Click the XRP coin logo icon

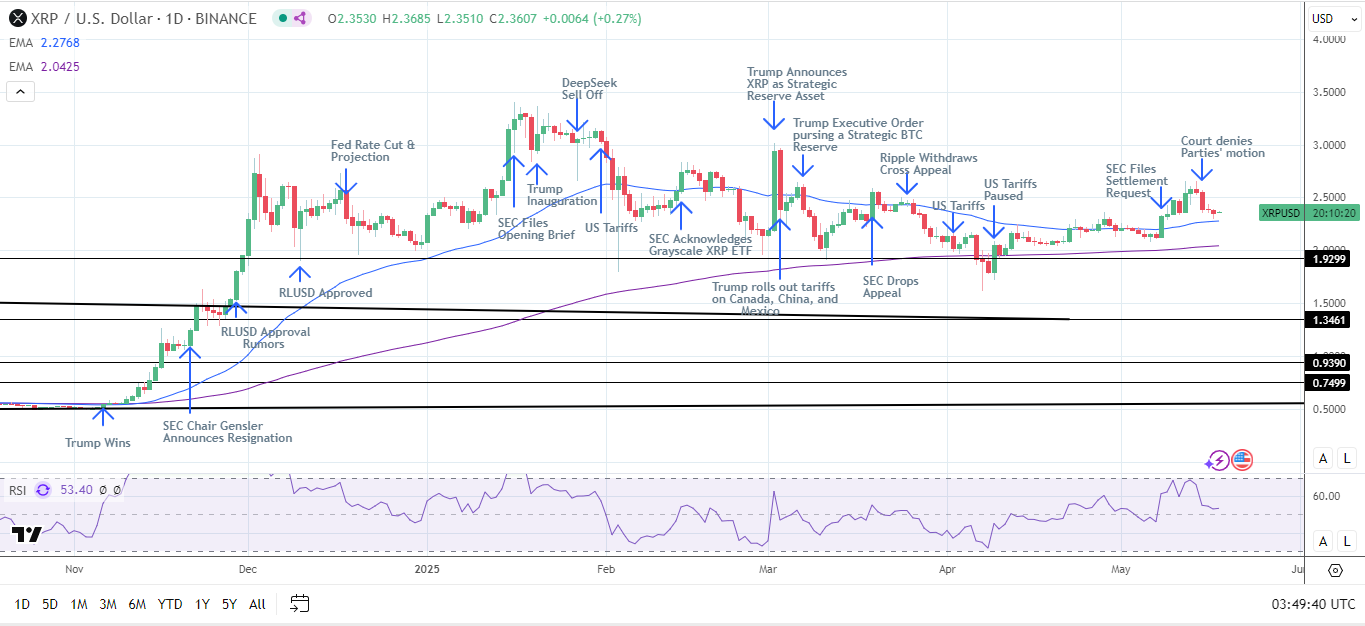pyautogui.click(x=16, y=18)
